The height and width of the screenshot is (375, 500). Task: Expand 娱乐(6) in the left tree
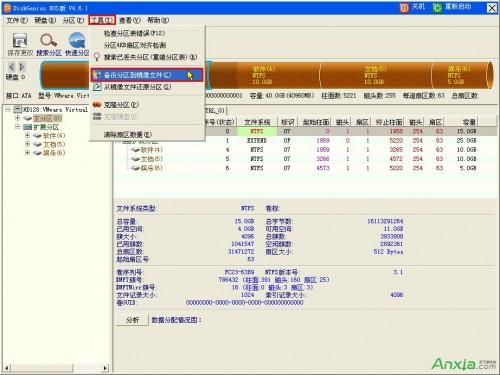[x=27, y=153]
